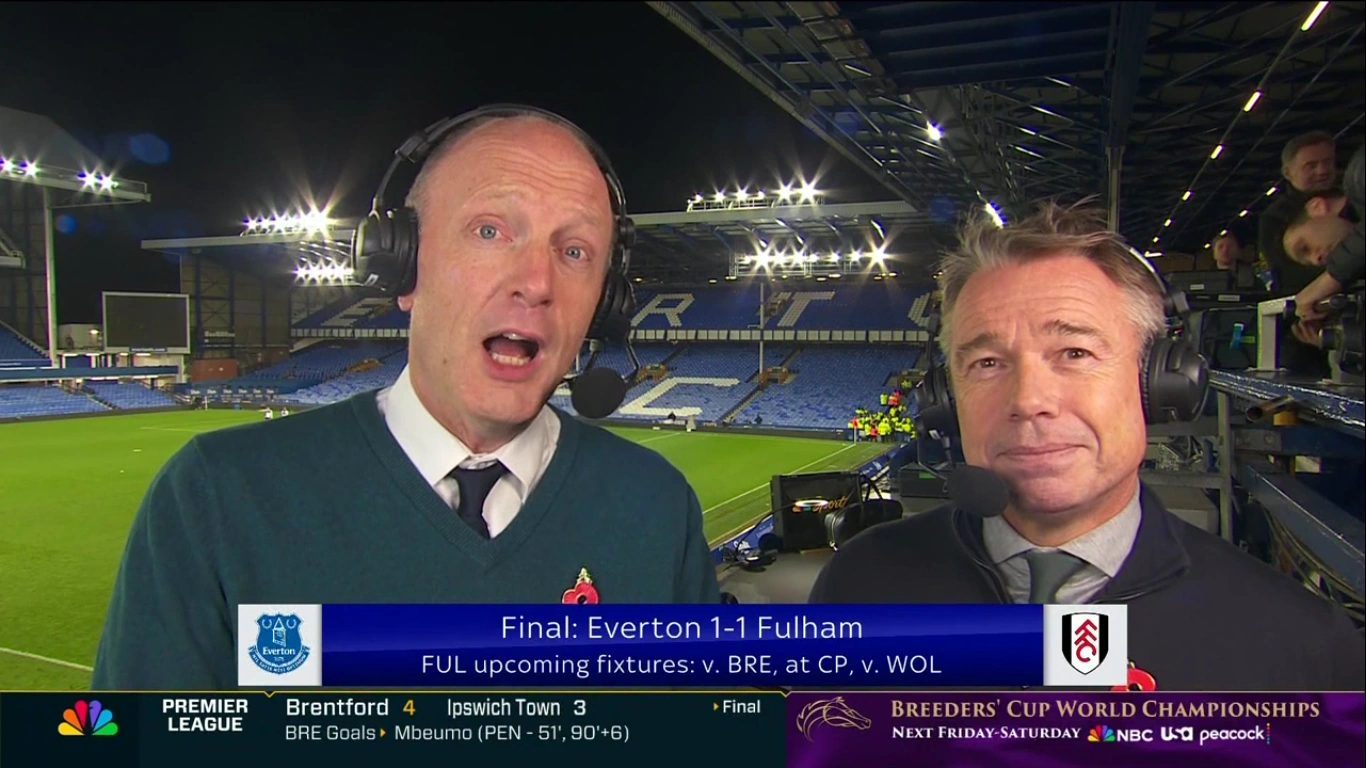
Task: Click the red poppy pin on the green sweater
Action: (x=580, y=588)
